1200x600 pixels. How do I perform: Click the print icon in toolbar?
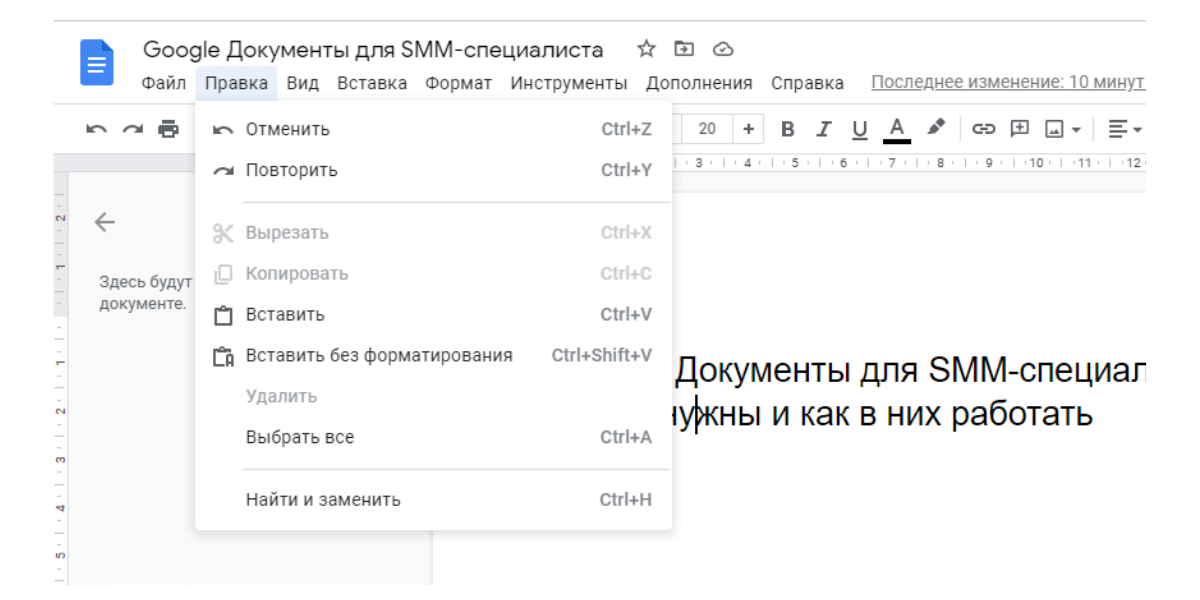pos(168,128)
